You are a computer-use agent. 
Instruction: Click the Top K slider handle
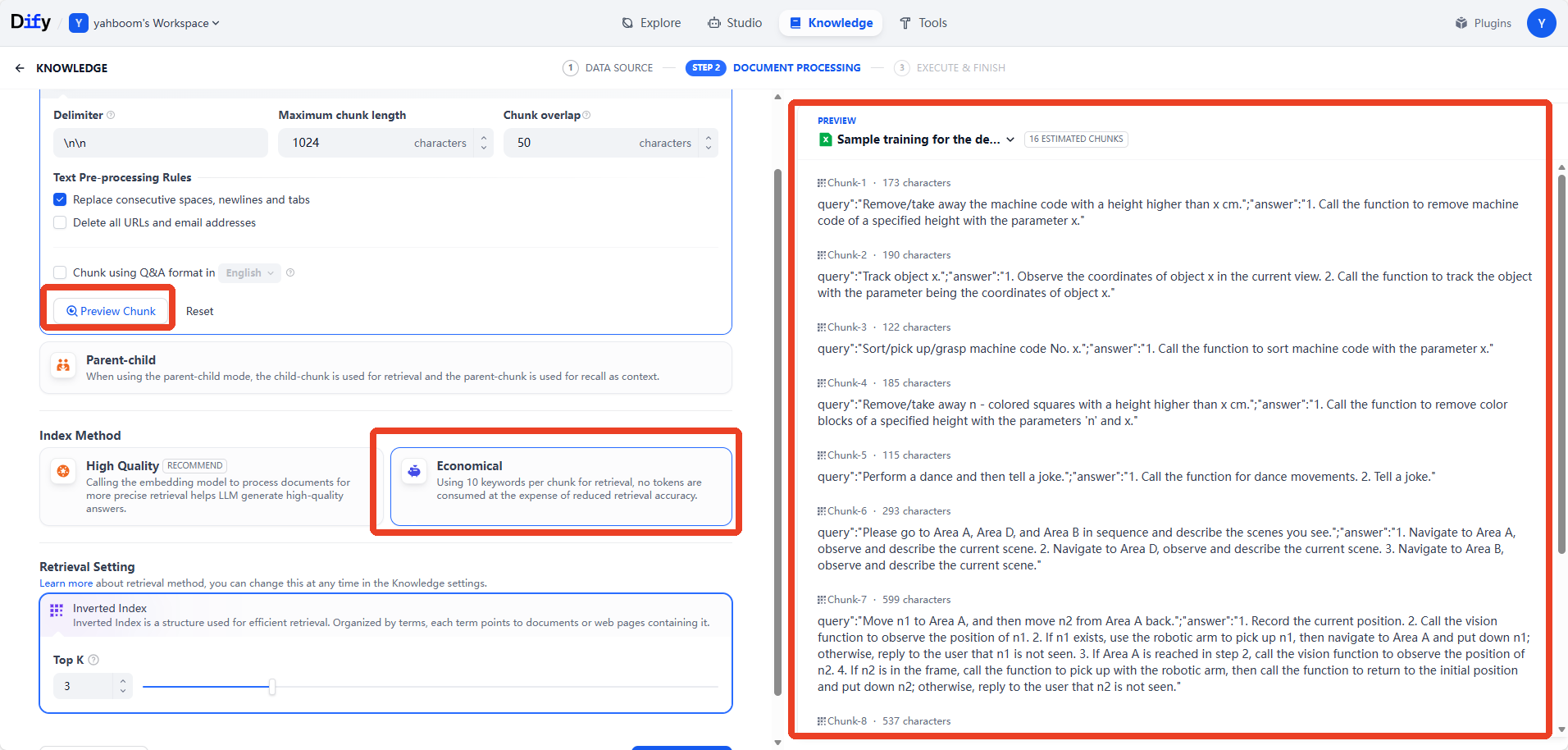(x=272, y=687)
